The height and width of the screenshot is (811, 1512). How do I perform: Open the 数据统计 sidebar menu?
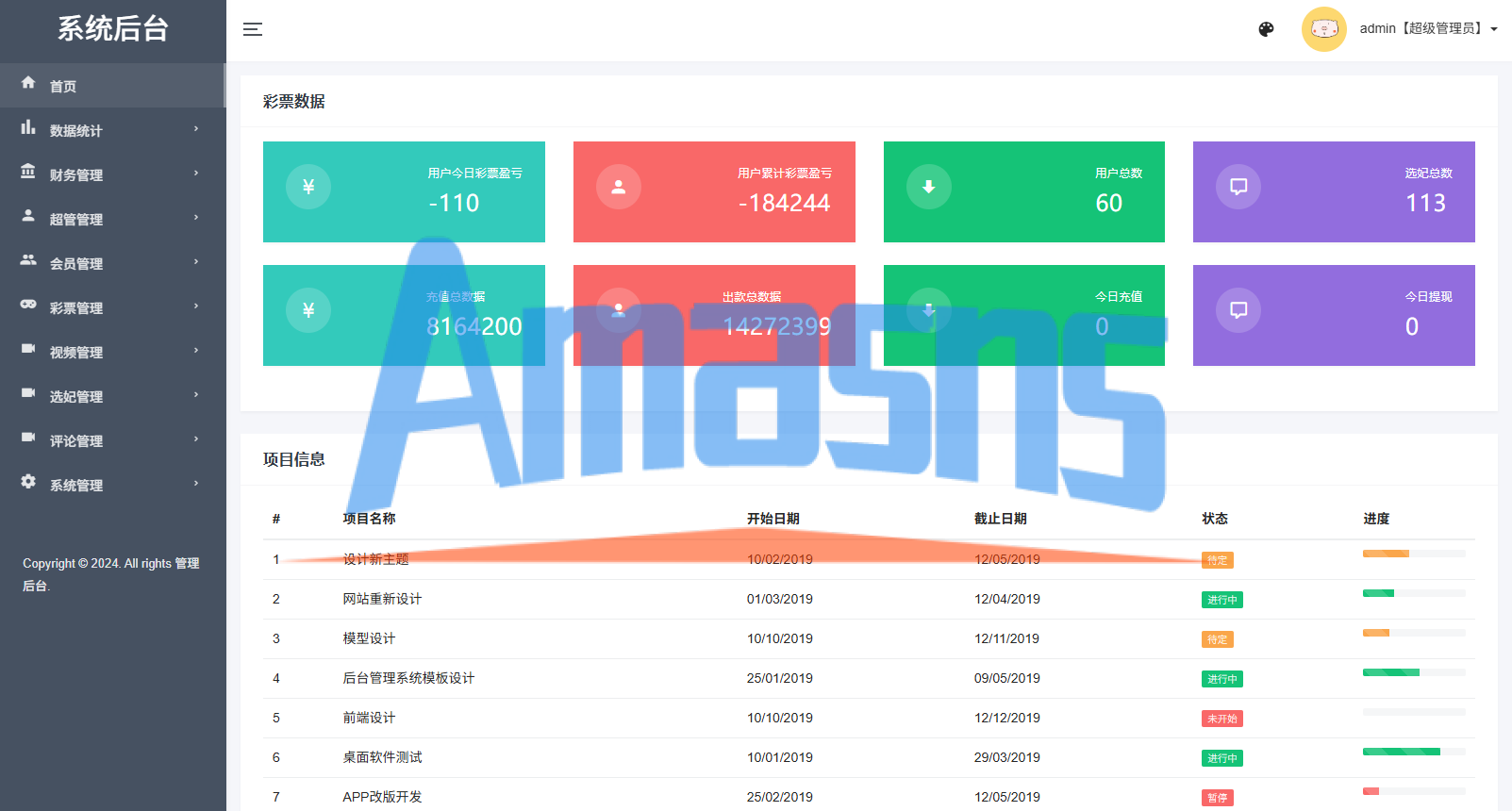point(112,130)
